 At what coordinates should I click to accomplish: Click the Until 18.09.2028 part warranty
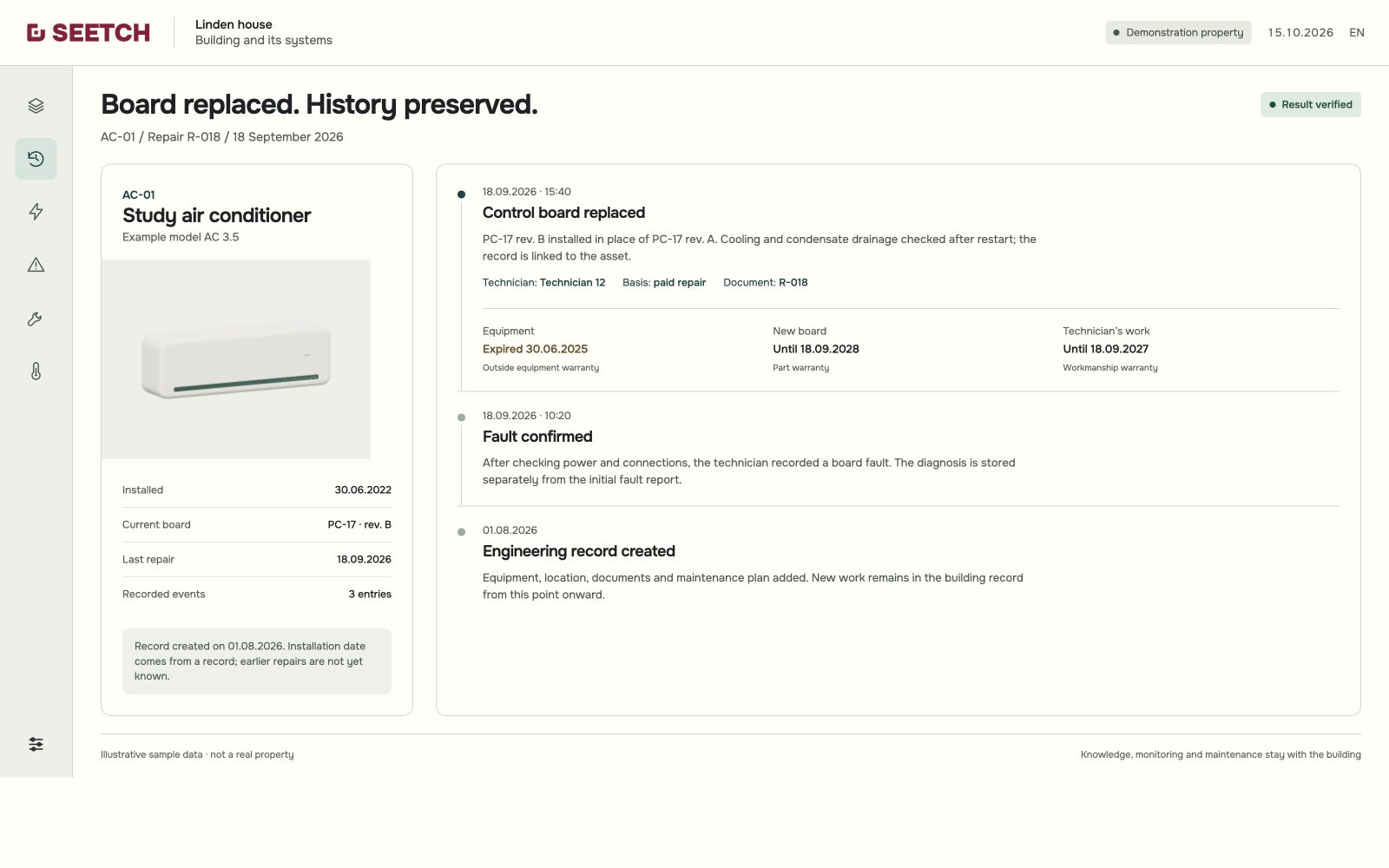click(x=816, y=349)
